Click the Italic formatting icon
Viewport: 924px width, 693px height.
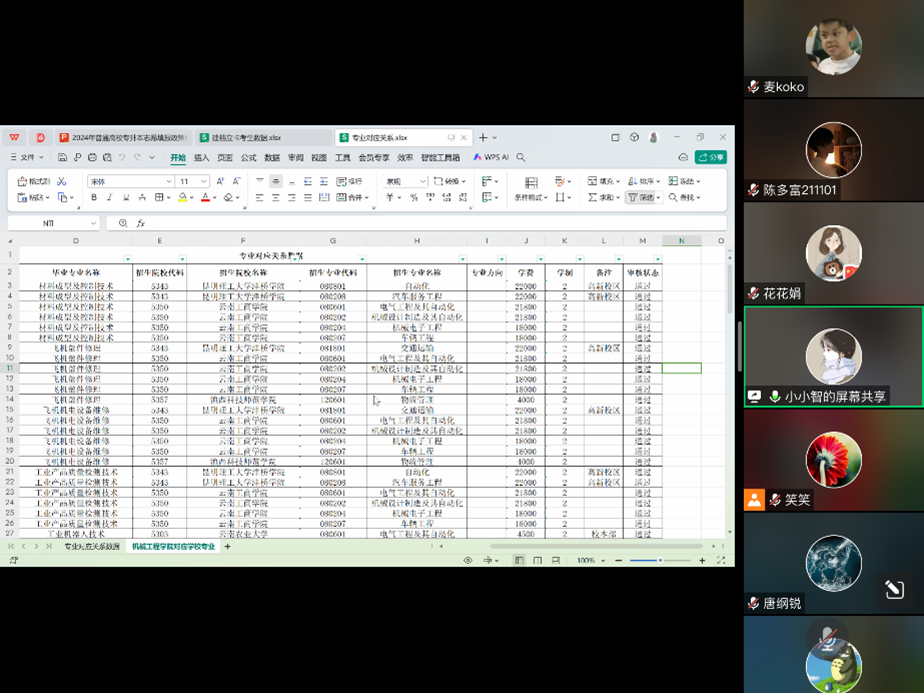tap(108, 198)
